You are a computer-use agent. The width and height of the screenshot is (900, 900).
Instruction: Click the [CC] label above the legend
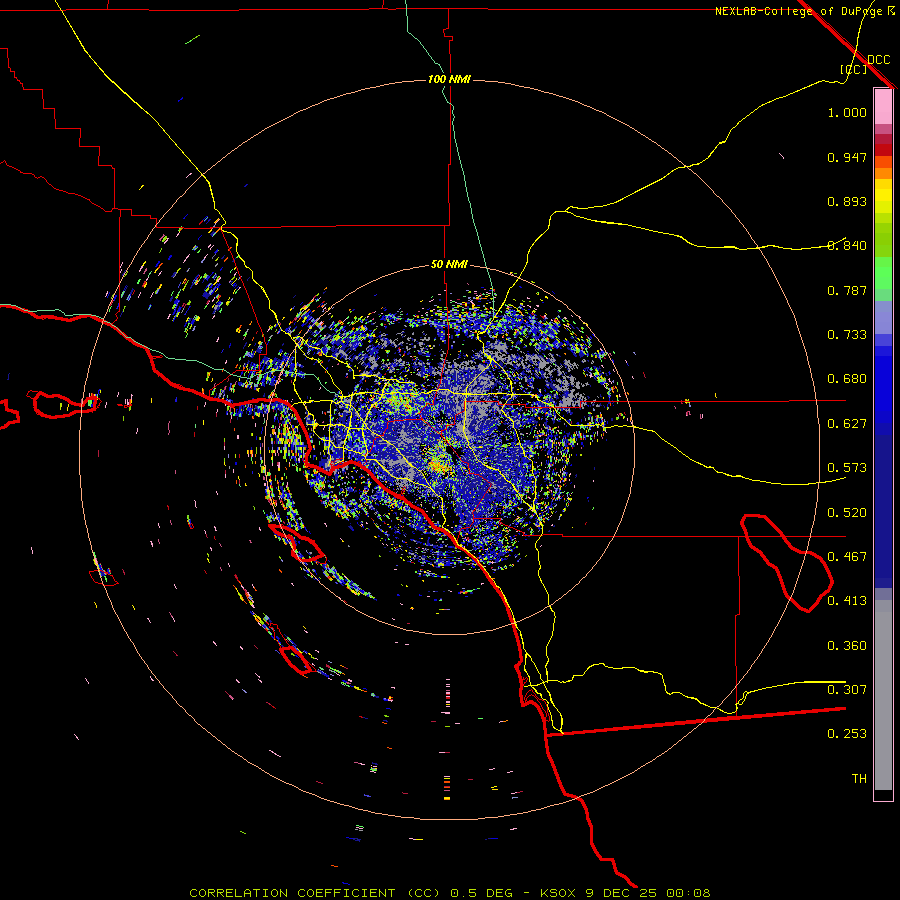click(853, 69)
